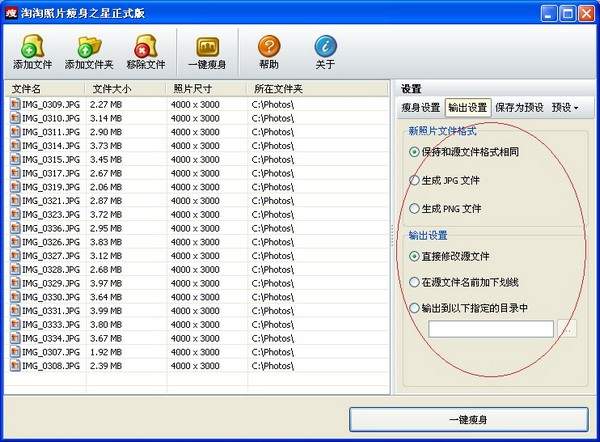Click the 添加文件夹 (Add Folder) icon
Image resolution: width=600 pixels, height=442 pixels.
[x=88, y=47]
